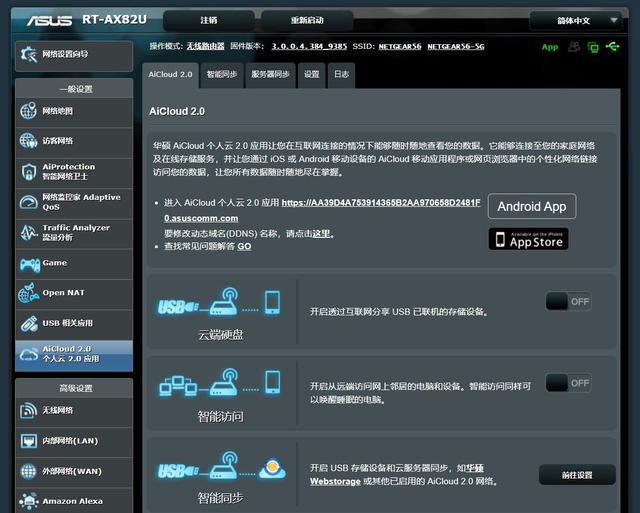Screen dimensions: 640x513
Task: Click the green App status label
Action: [550, 47]
